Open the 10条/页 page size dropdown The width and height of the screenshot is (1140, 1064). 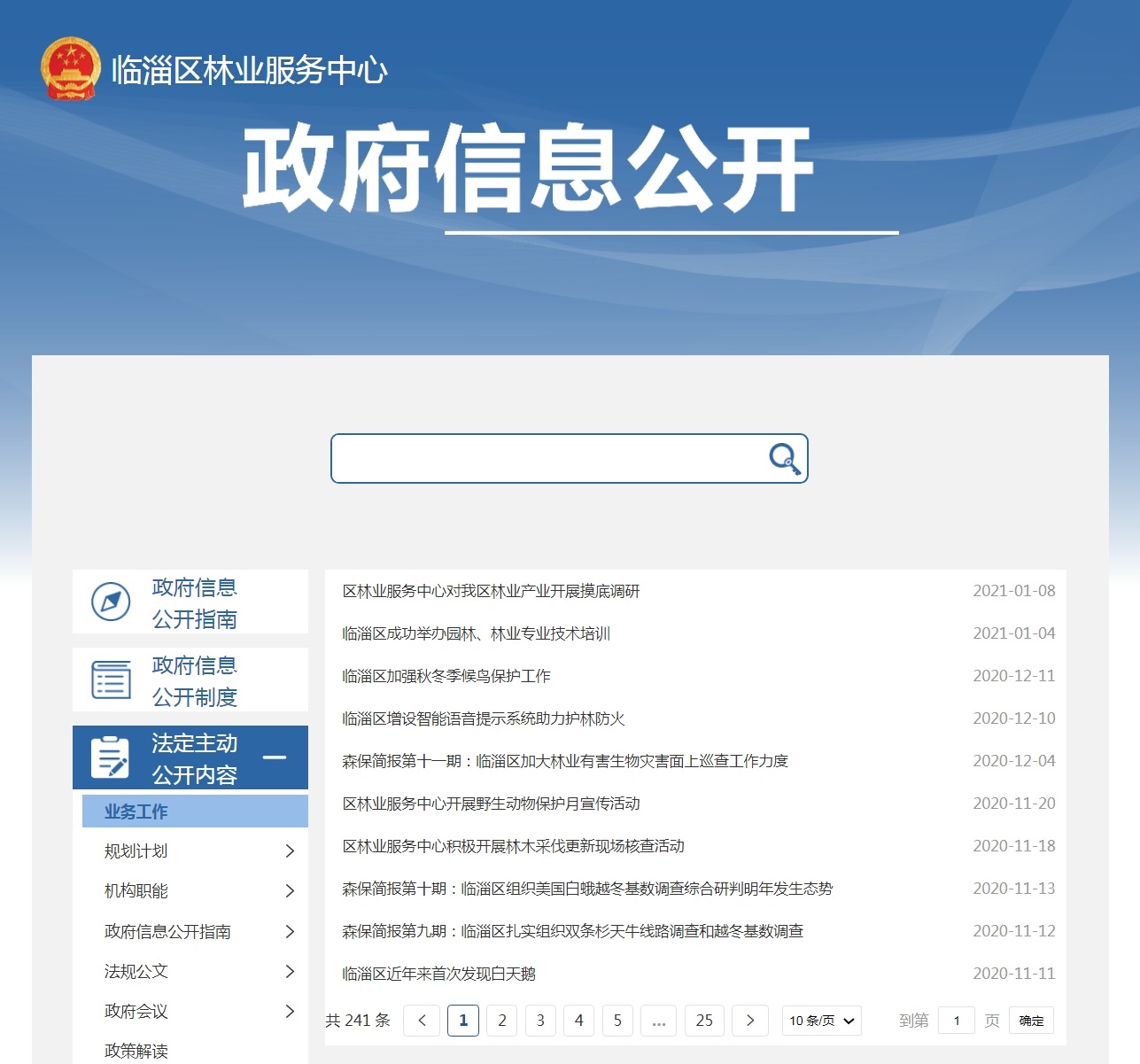(821, 1021)
